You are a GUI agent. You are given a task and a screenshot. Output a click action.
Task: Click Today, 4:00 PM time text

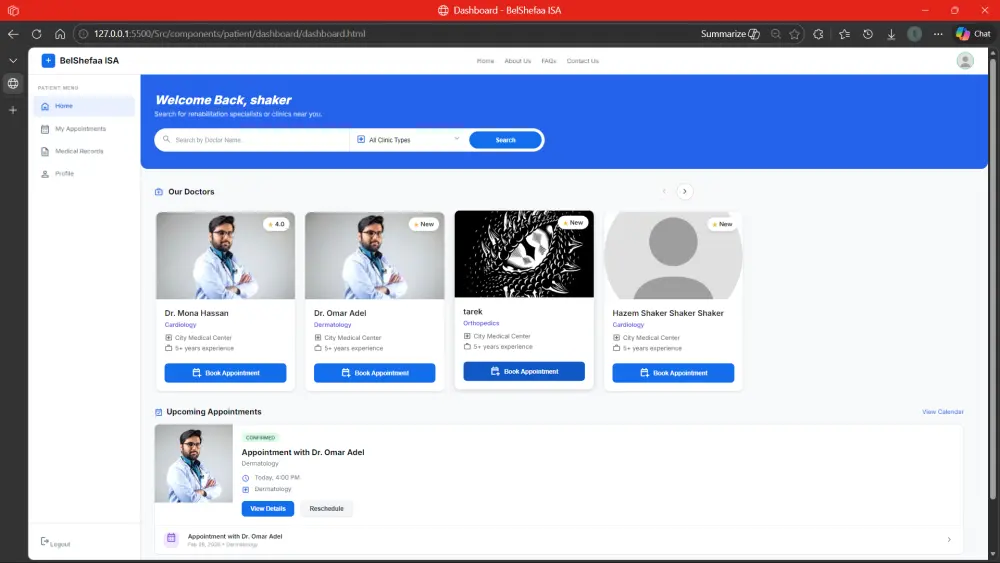(277, 478)
